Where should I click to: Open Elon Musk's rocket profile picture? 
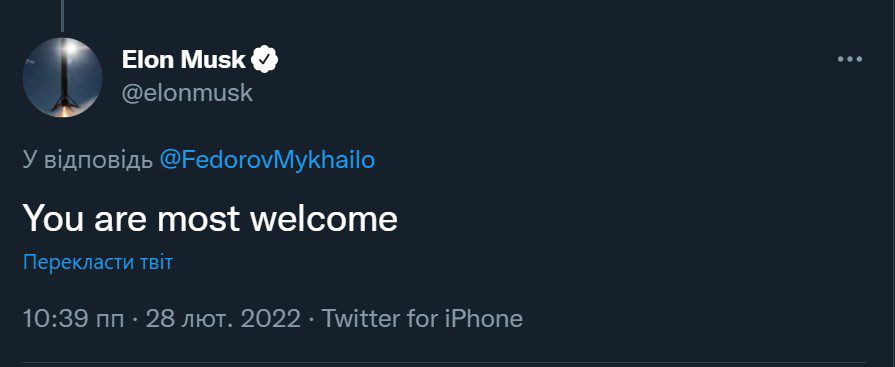[62, 77]
